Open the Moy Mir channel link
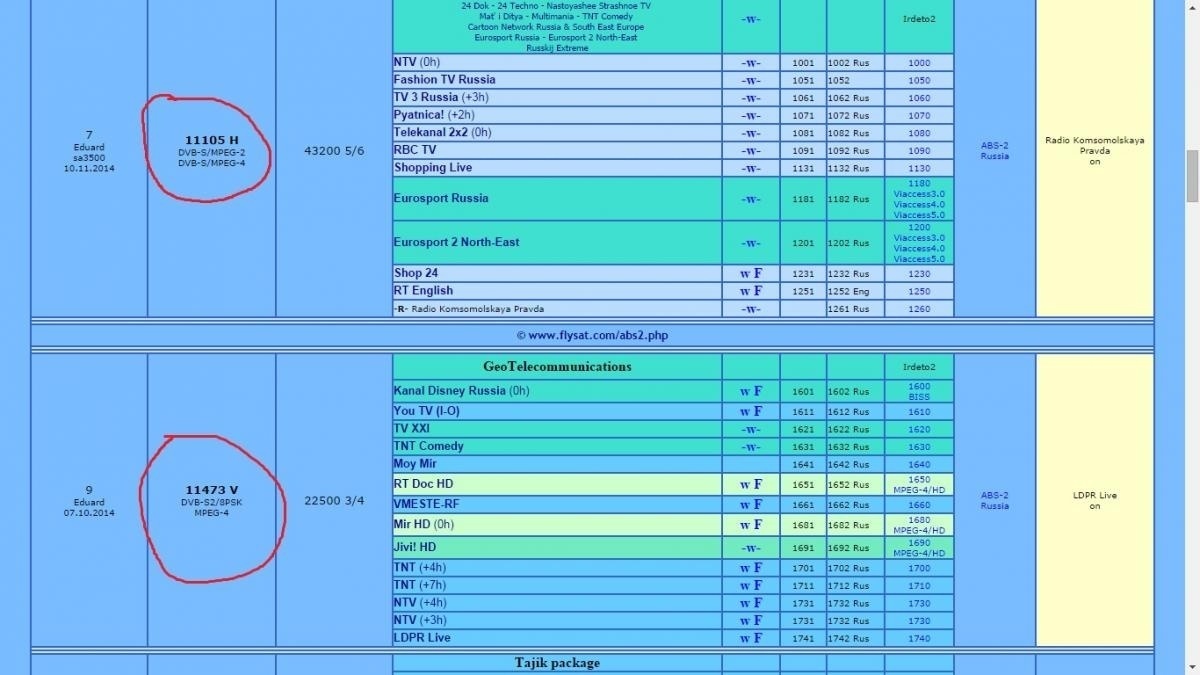 (415, 464)
